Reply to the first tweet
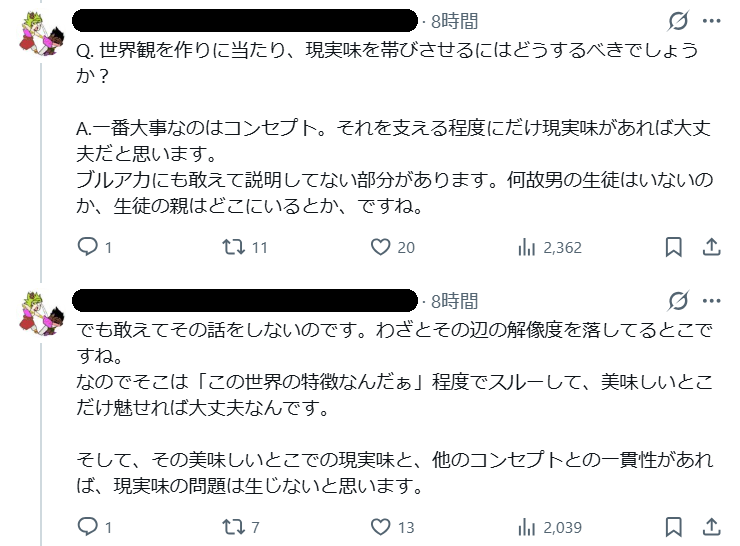This screenshot has width=740, height=546. click(88, 247)
